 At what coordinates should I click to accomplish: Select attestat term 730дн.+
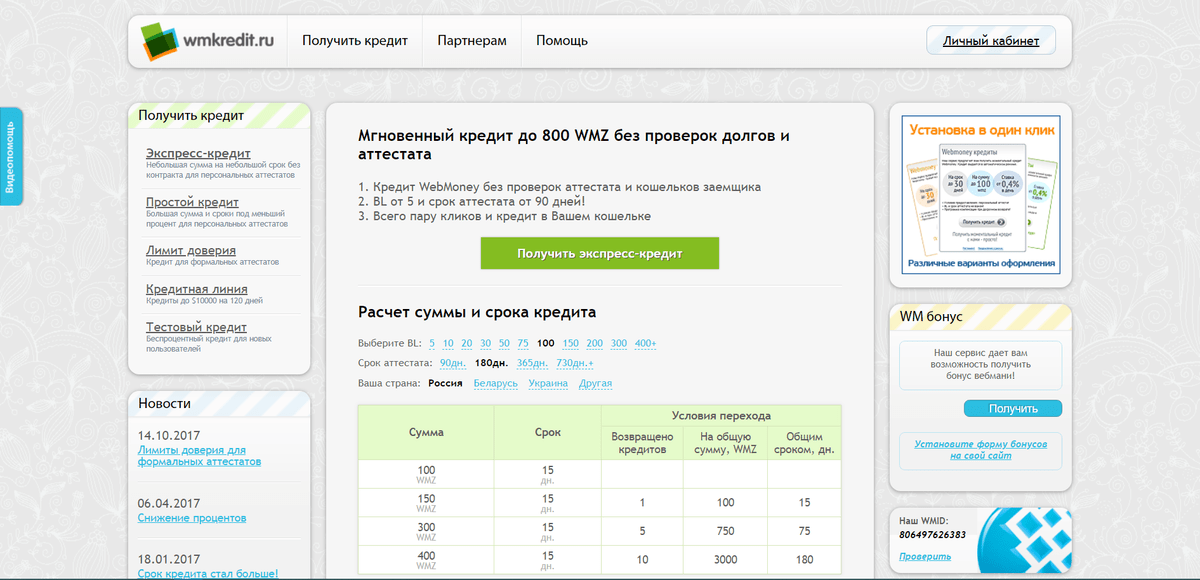[575, 363]
